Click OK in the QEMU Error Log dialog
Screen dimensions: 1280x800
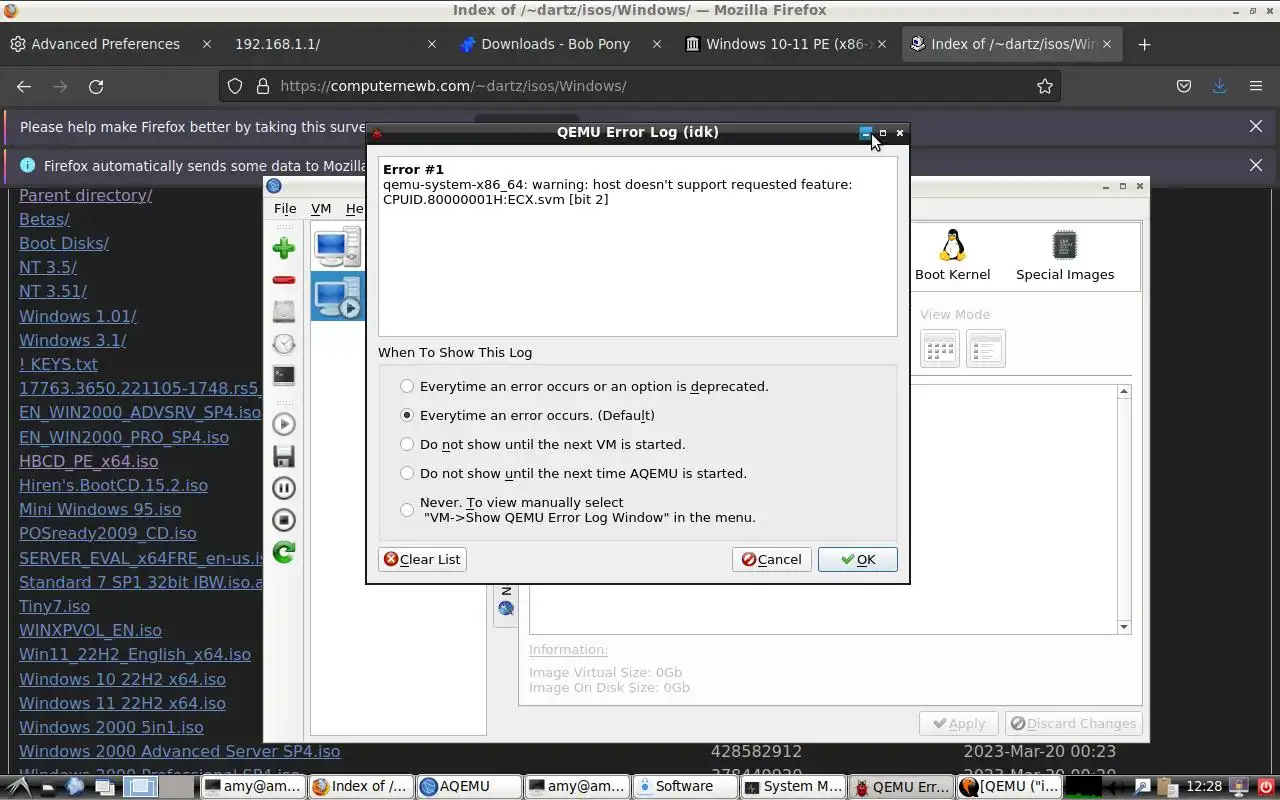[857, 559]
